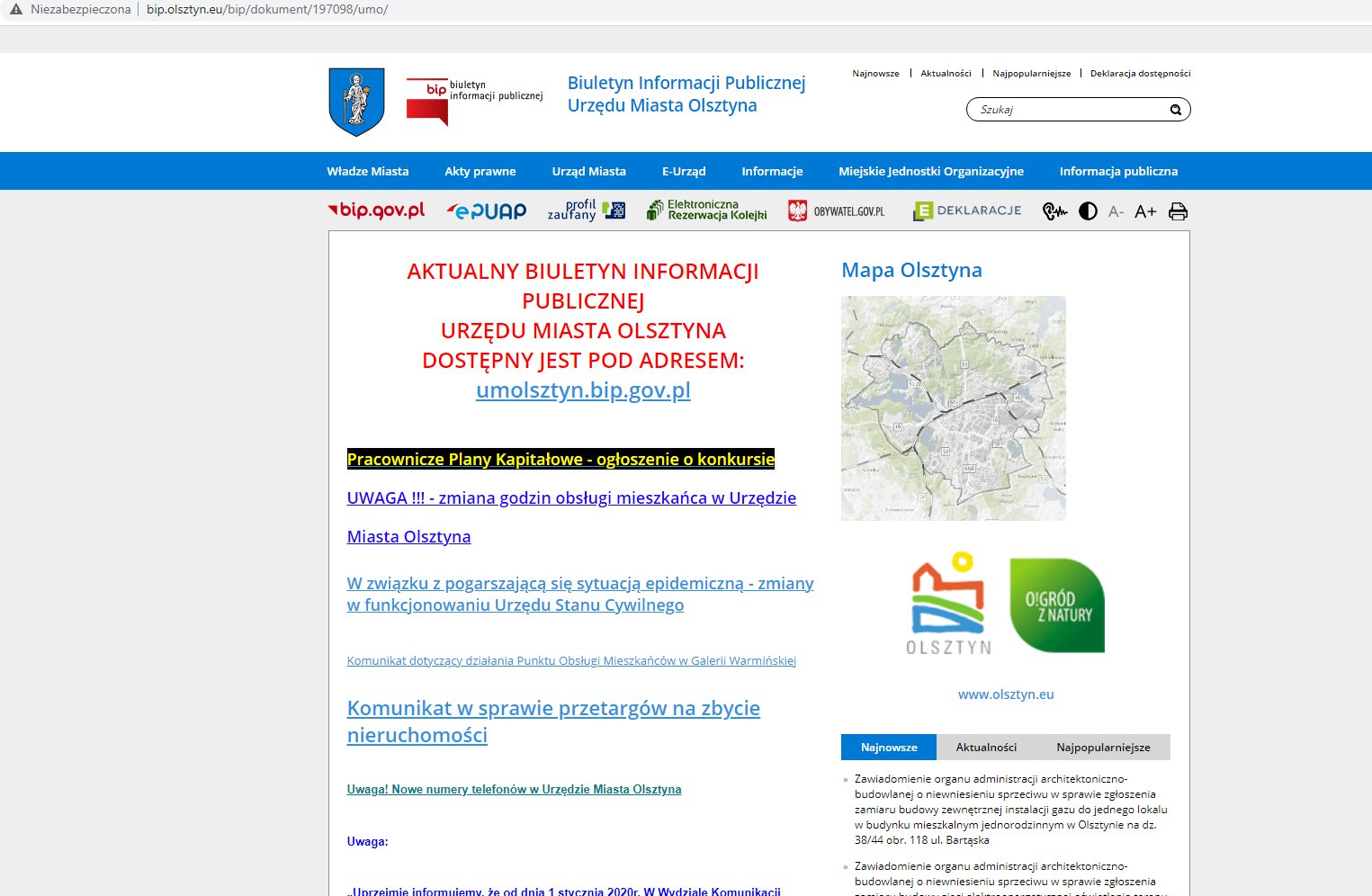Click the search magnifier button
This screenshot has width=1372, height=896.
click(x=1175, y=110)
